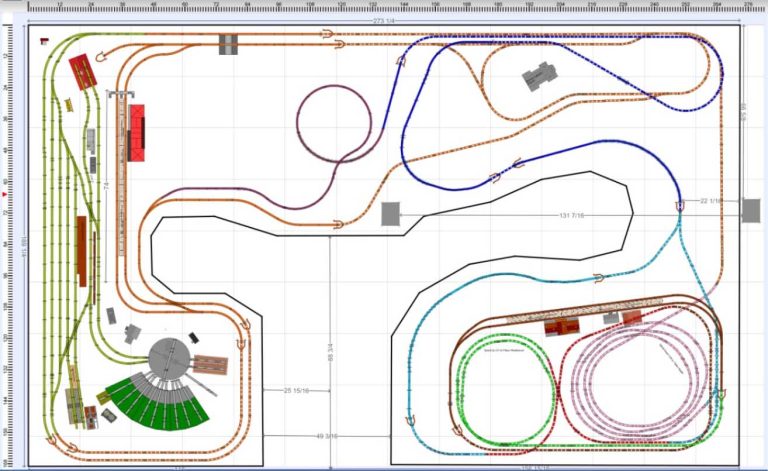Click the red arrow marker on left ruler

5,193
